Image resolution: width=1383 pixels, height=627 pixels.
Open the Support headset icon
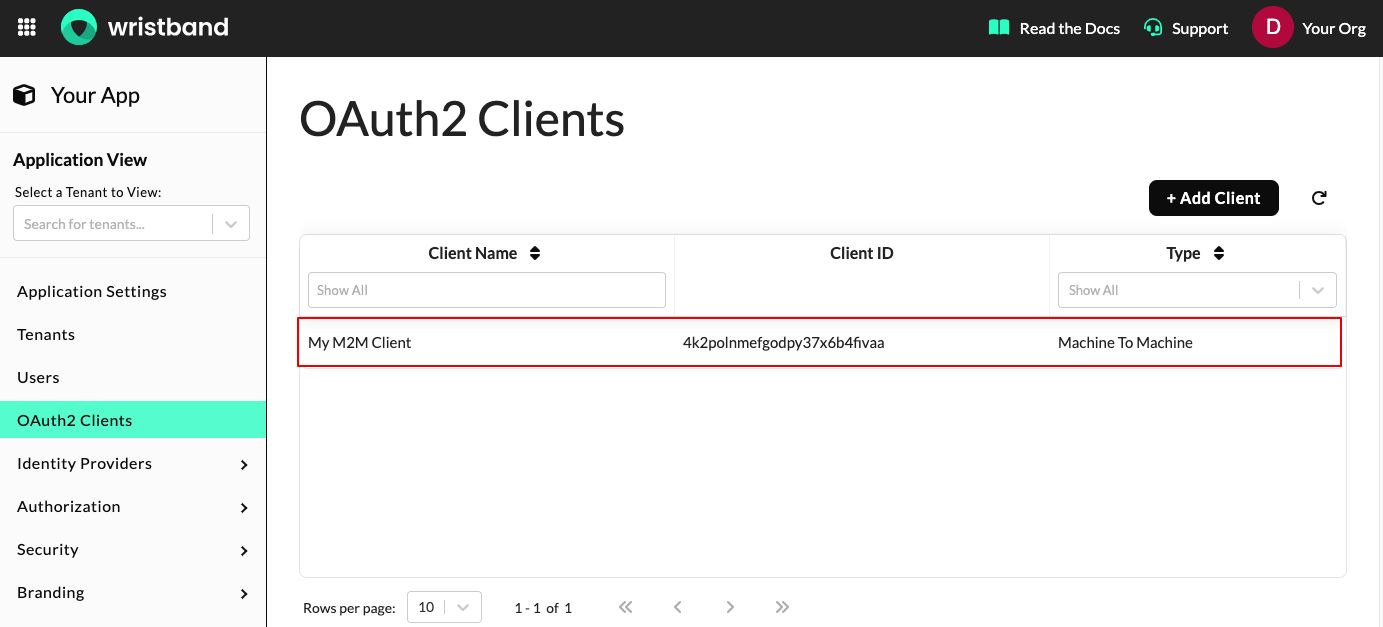coord(1152,28)
